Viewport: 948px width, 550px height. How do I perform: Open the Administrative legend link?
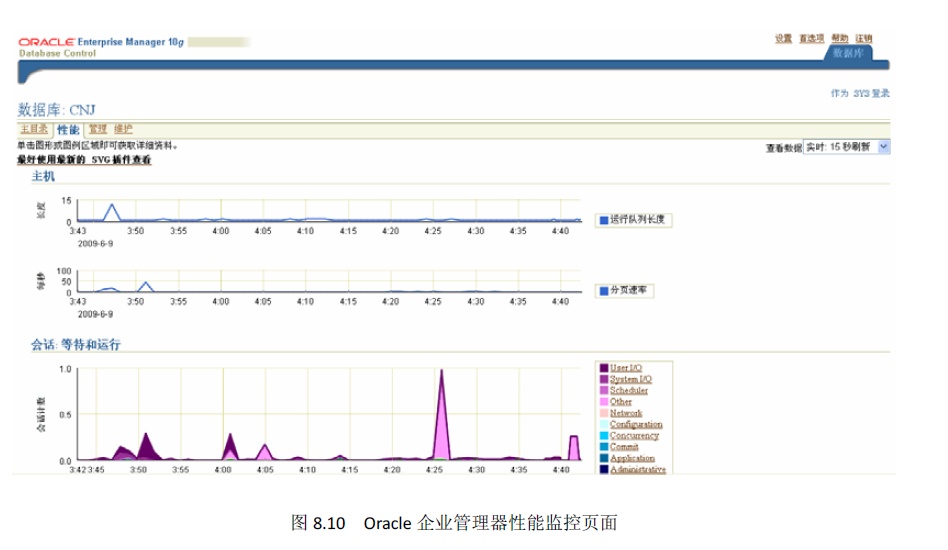point(638,469)
